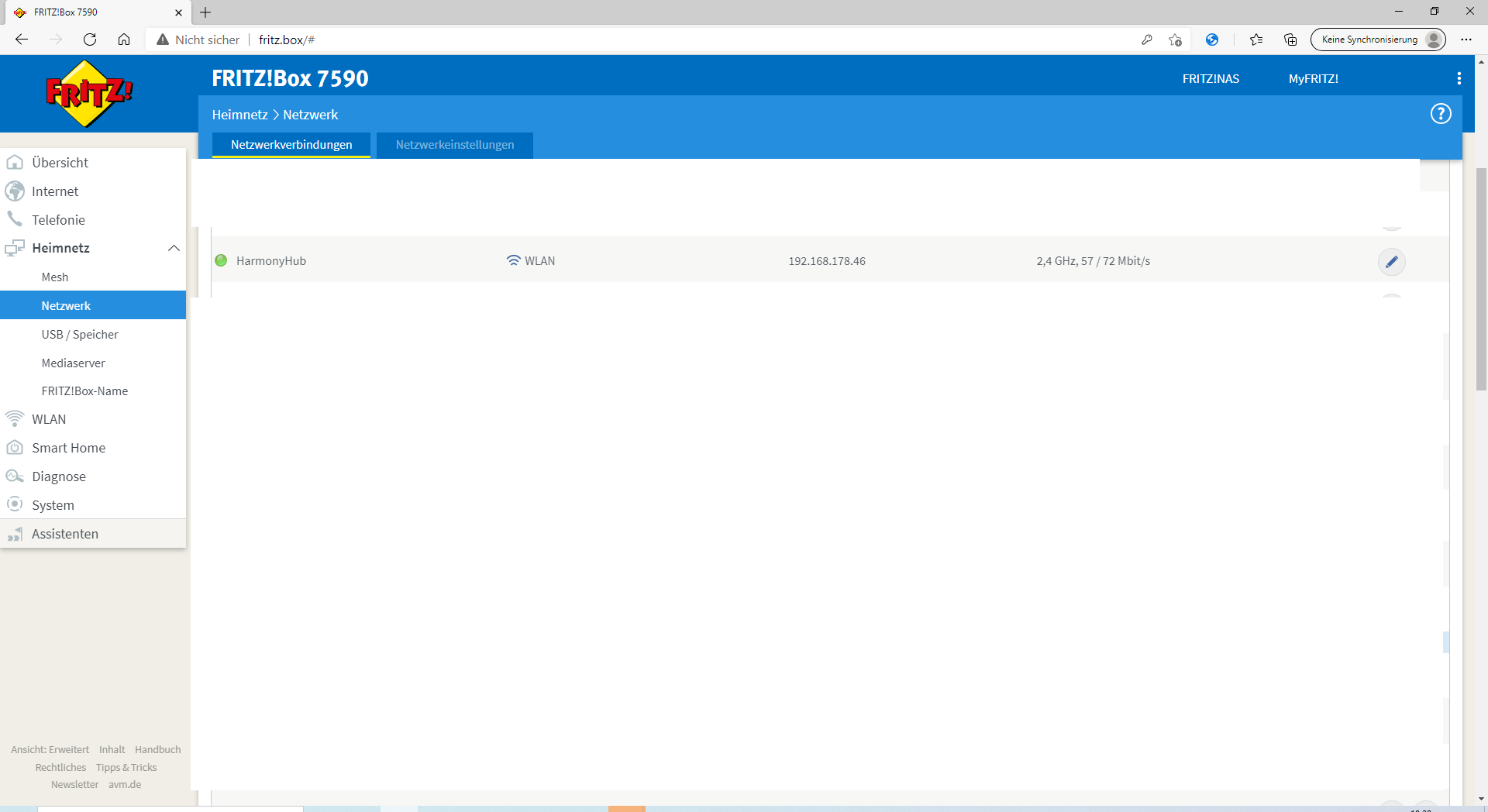Switch to the Netzwerkeinstellungen tab
Screen dimensions: 1488x812
click(x=454, y=145)
